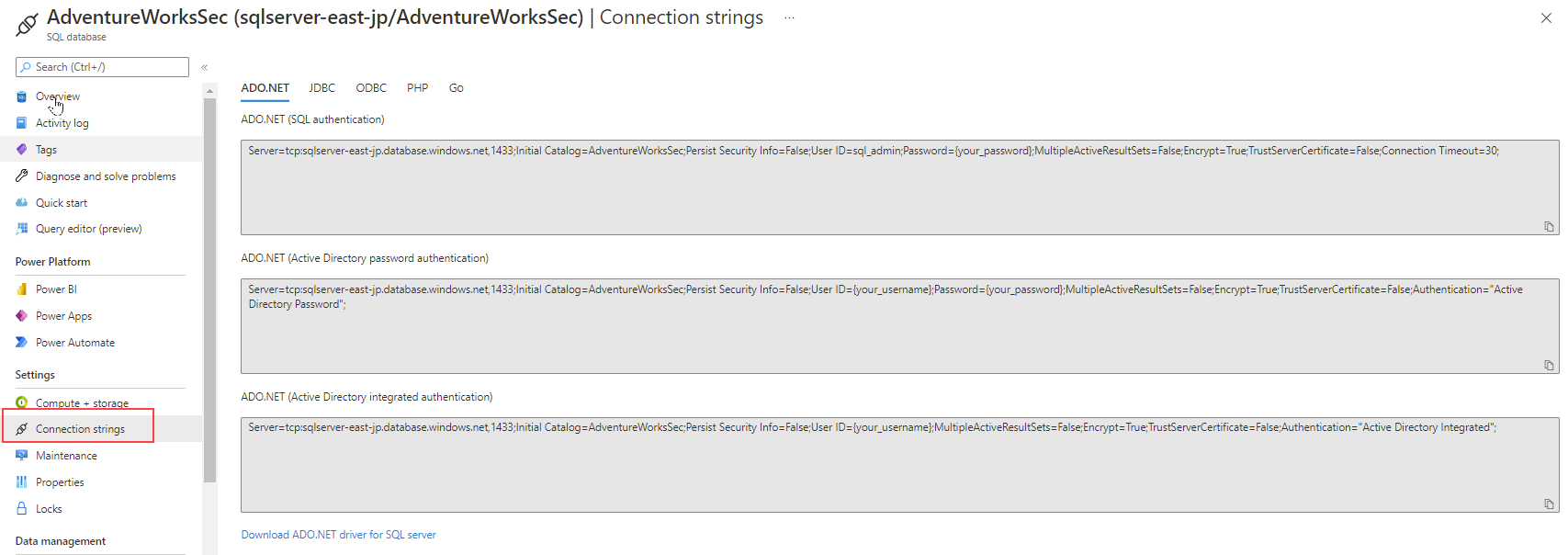Go to Compute + storage settings
This screenshot has width=1568, height=555.
[82, 403]
